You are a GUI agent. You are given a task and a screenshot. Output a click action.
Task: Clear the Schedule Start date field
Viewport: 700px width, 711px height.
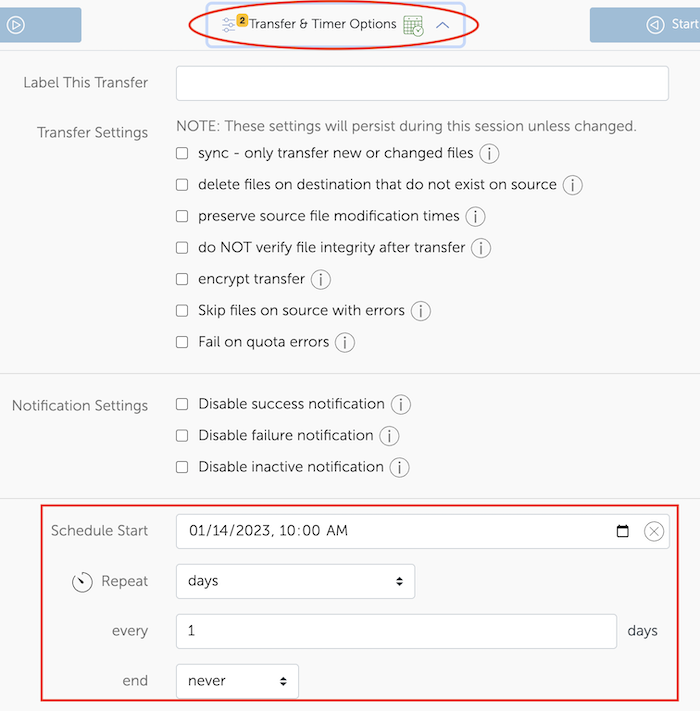653,531
